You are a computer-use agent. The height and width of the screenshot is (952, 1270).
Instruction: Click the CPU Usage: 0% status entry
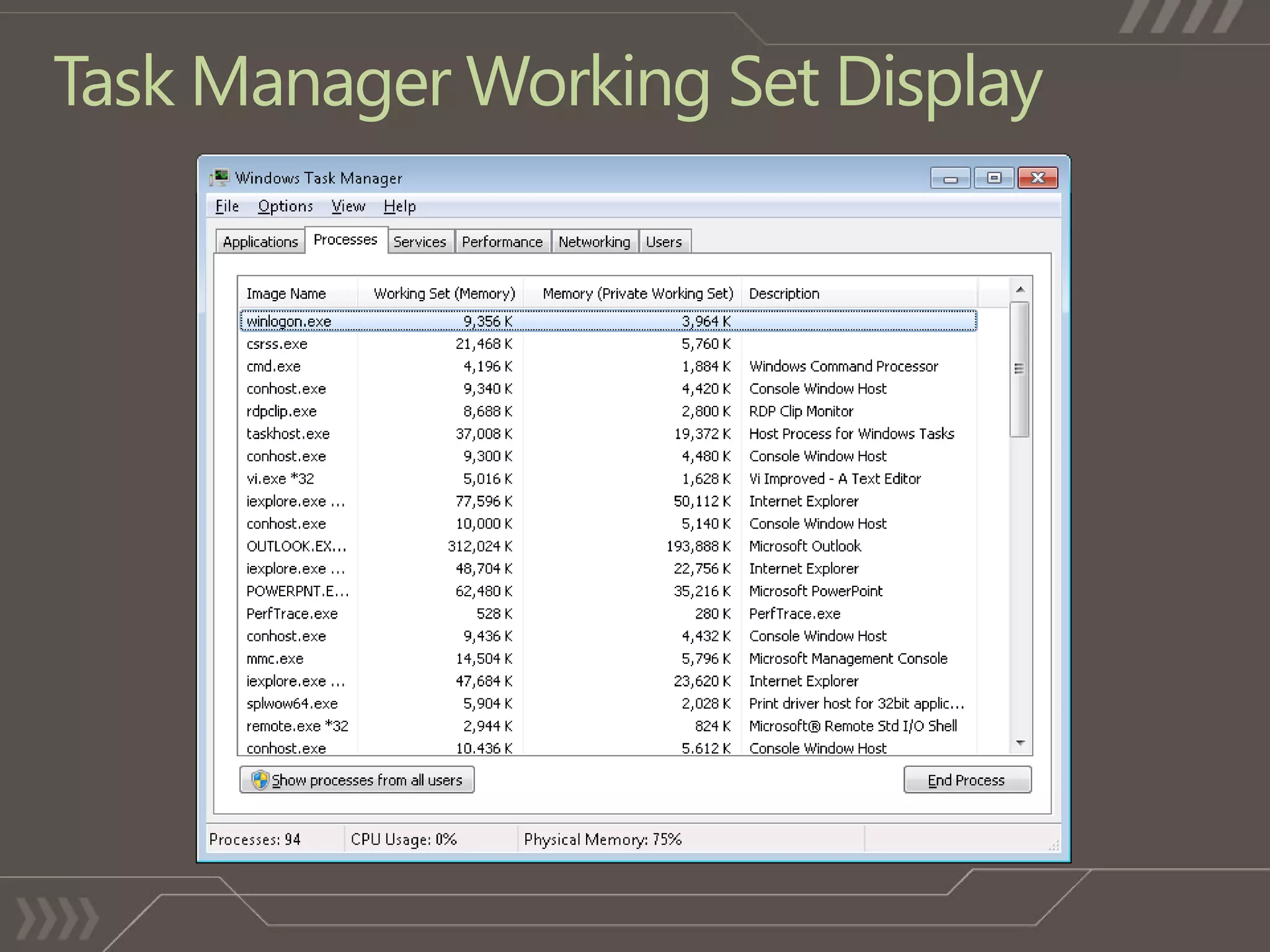coord(404,839)
